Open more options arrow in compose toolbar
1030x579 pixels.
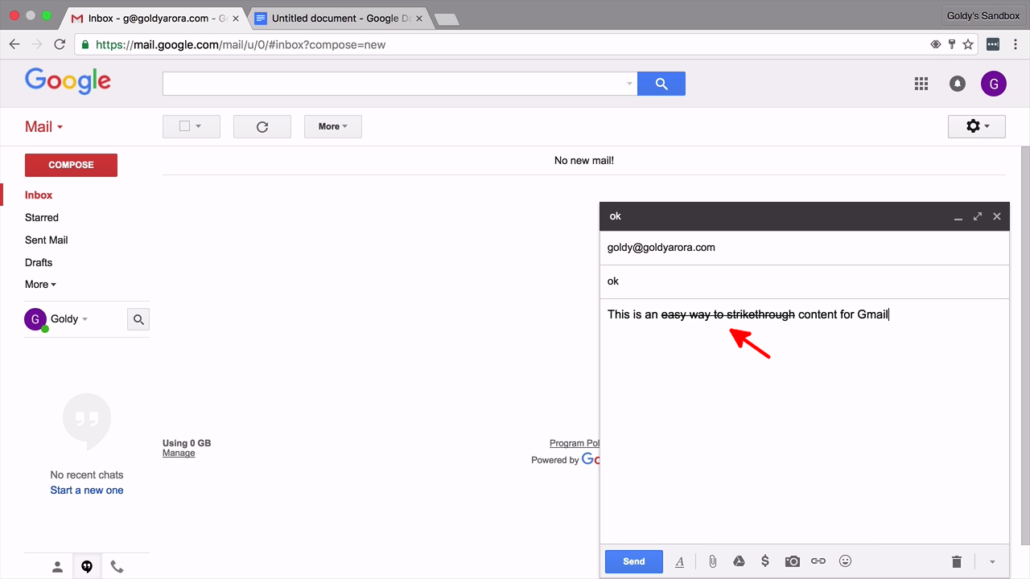tap(993, 562)
